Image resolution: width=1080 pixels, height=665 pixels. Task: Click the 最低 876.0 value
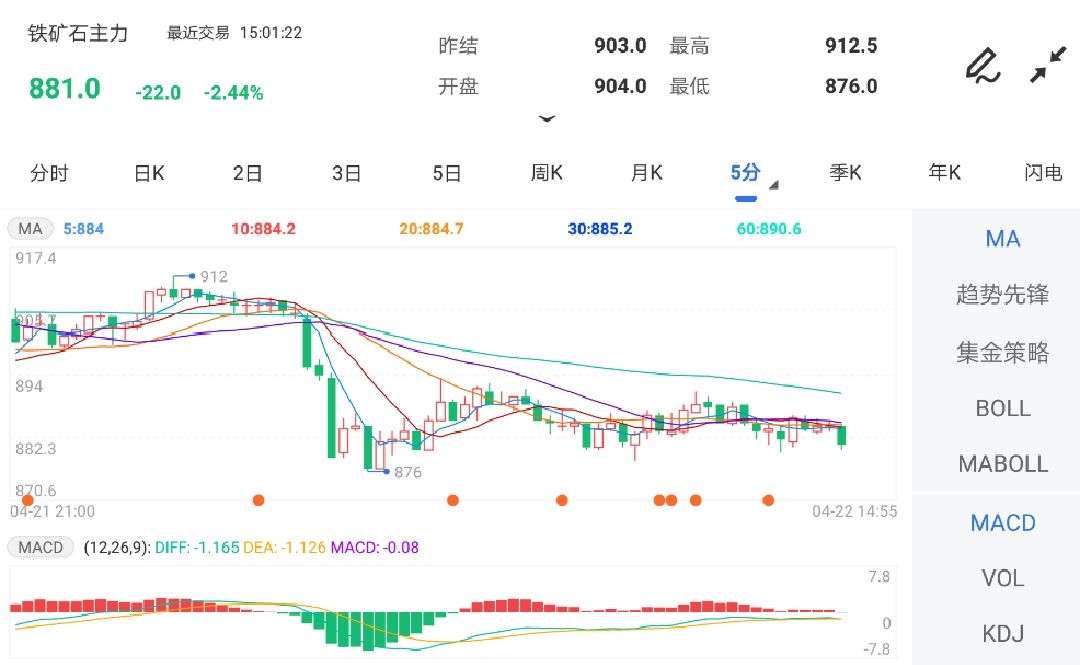tap(851, 87)
